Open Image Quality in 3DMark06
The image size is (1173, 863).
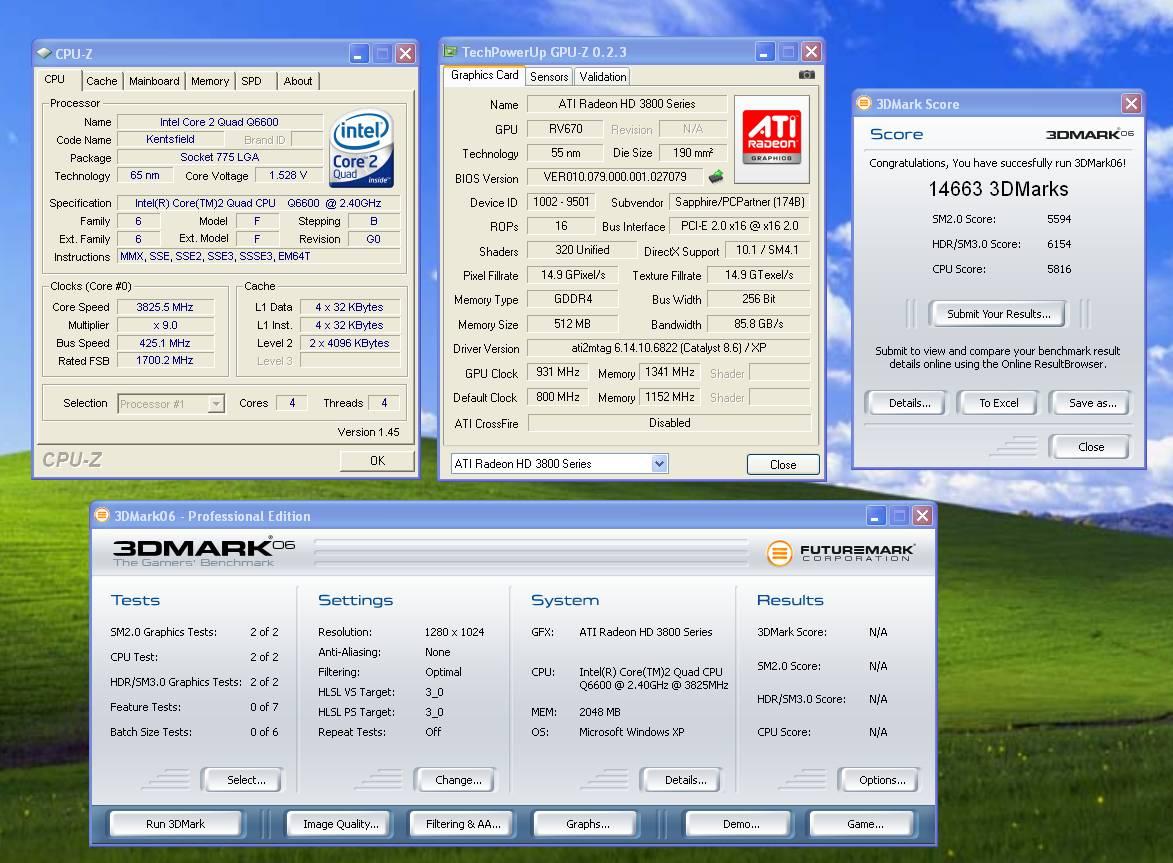pos(340,824)
